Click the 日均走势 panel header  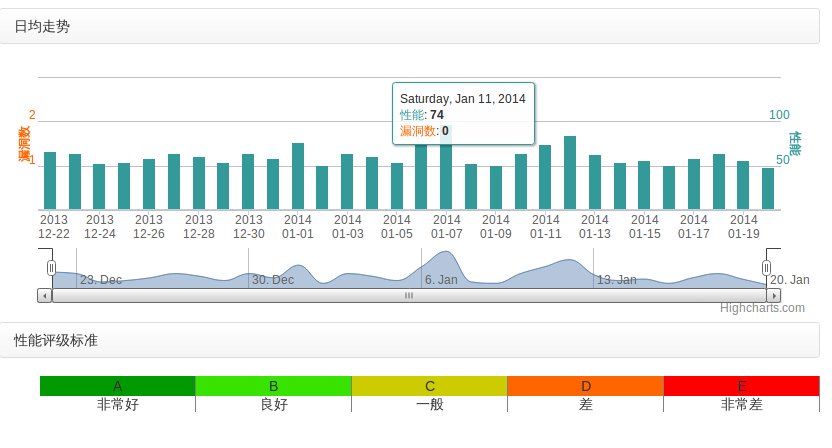(410, 26)
